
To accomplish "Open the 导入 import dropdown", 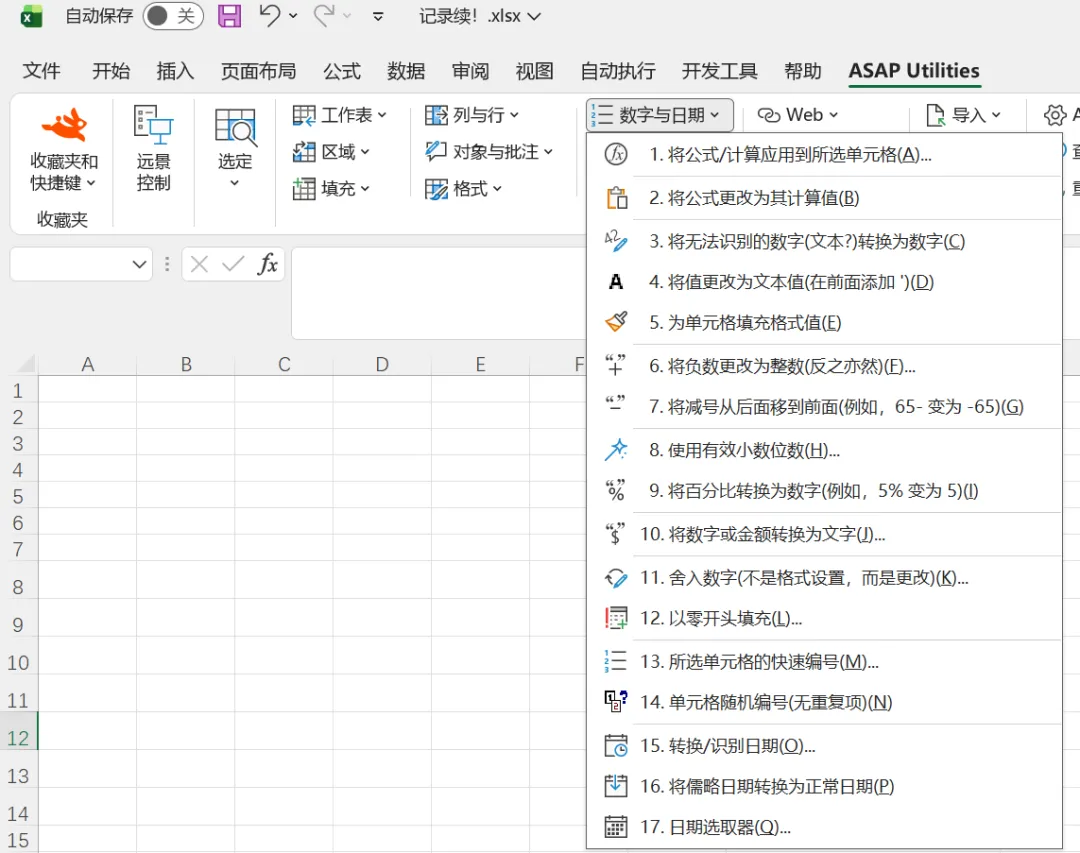I will 963,115.
